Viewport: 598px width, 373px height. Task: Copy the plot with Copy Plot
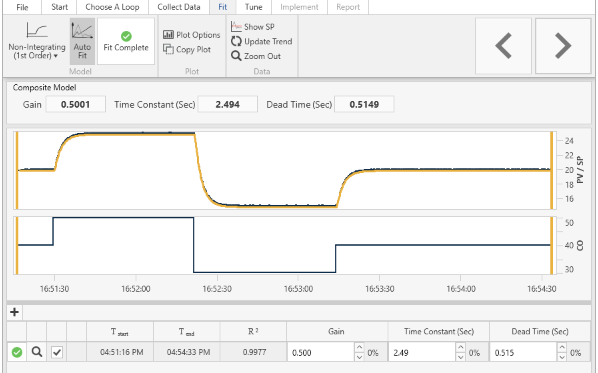(187, 50)
